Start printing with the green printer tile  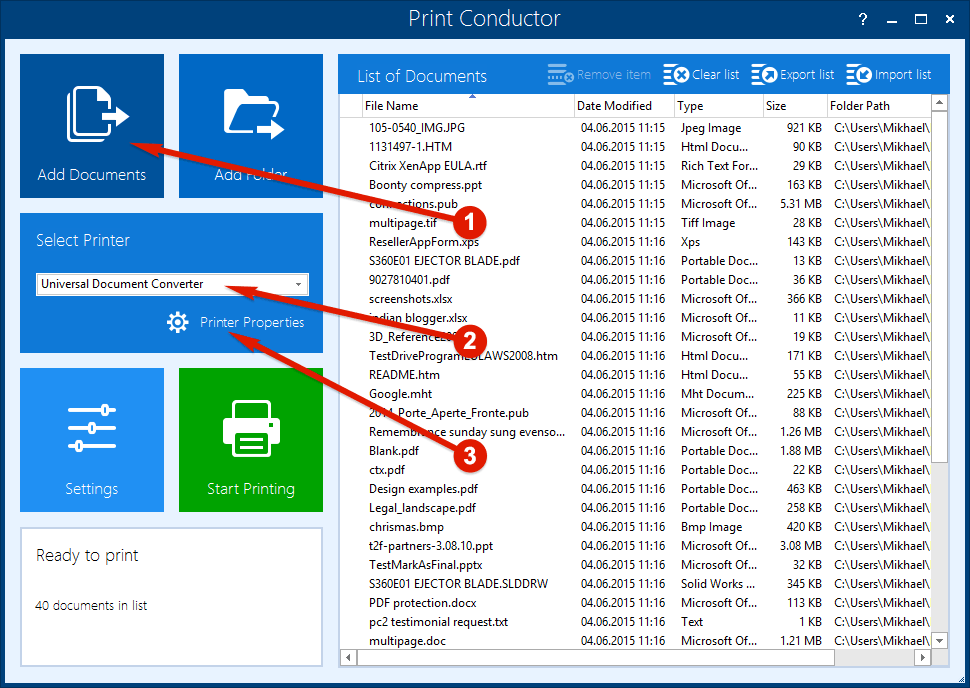tap(250, 440)
